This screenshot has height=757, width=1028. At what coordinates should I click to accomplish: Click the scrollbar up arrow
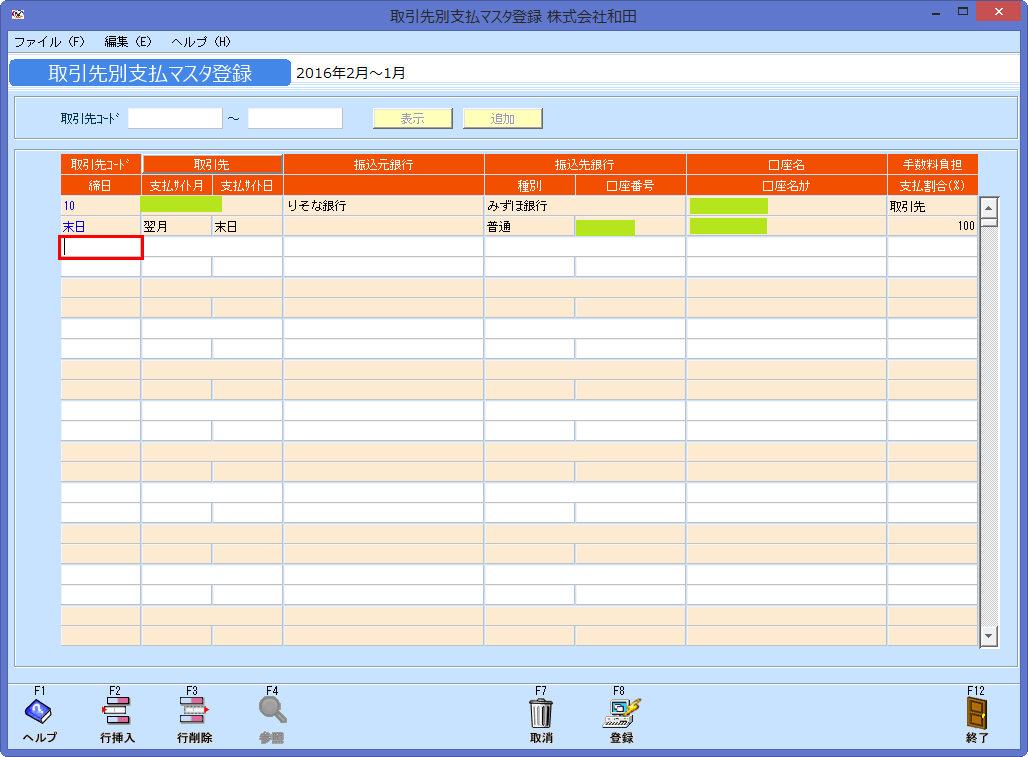point(987,207)
